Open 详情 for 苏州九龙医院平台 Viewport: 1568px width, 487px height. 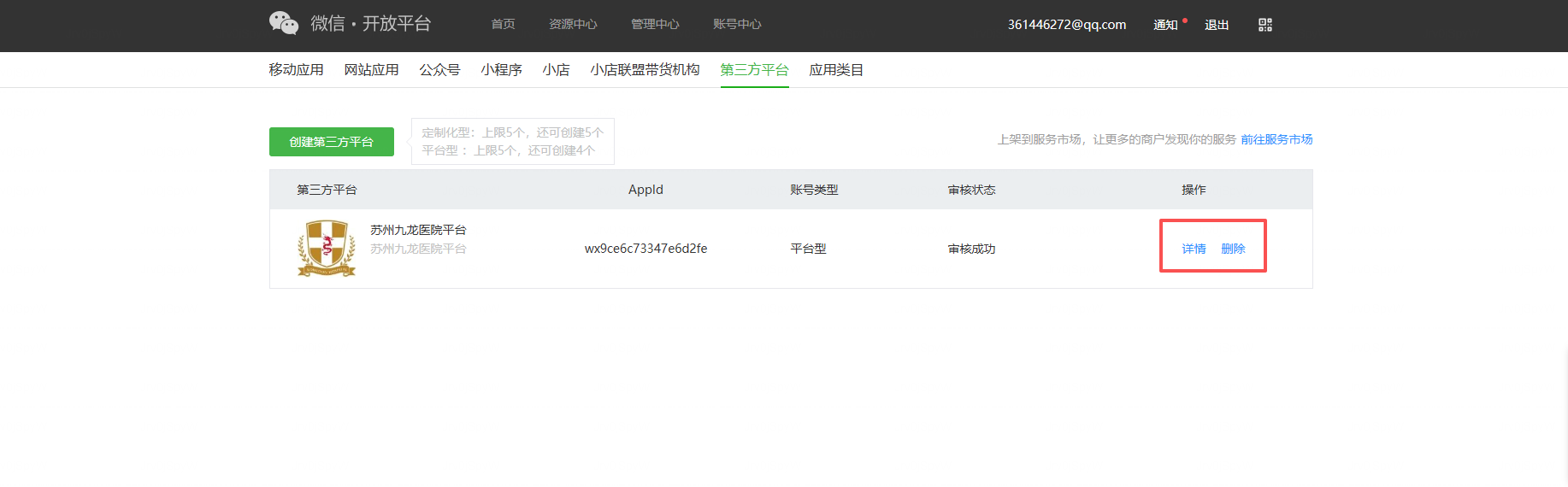pos(1194,249)
